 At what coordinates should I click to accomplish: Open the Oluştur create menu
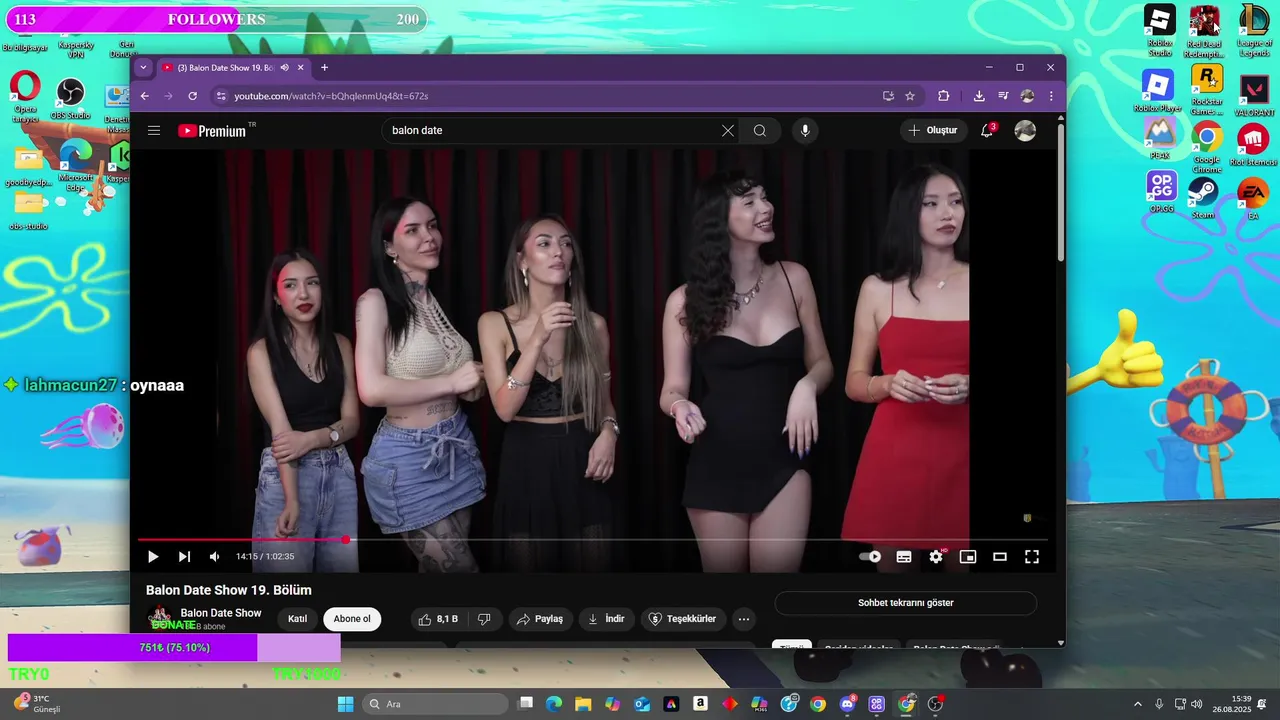coord(933,130)
